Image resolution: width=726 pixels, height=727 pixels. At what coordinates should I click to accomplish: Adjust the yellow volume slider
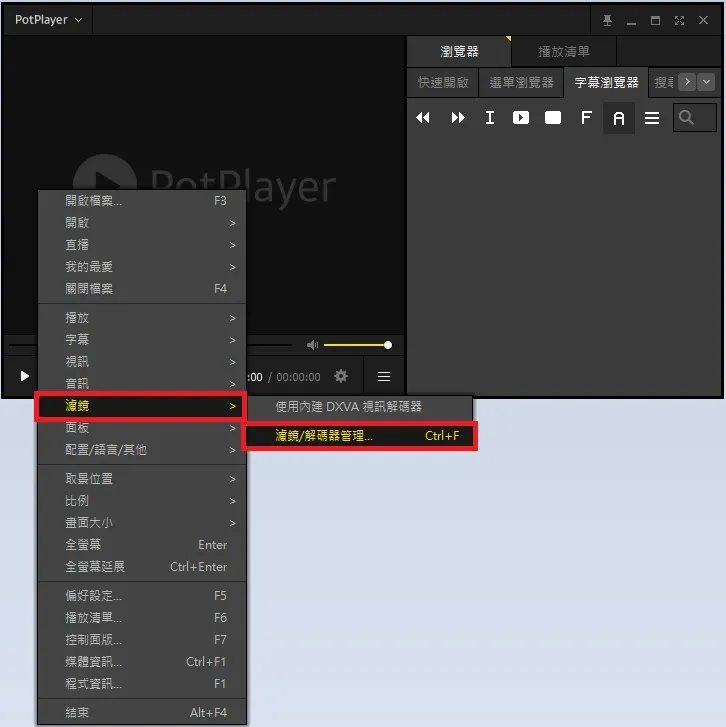coord(357,345)
